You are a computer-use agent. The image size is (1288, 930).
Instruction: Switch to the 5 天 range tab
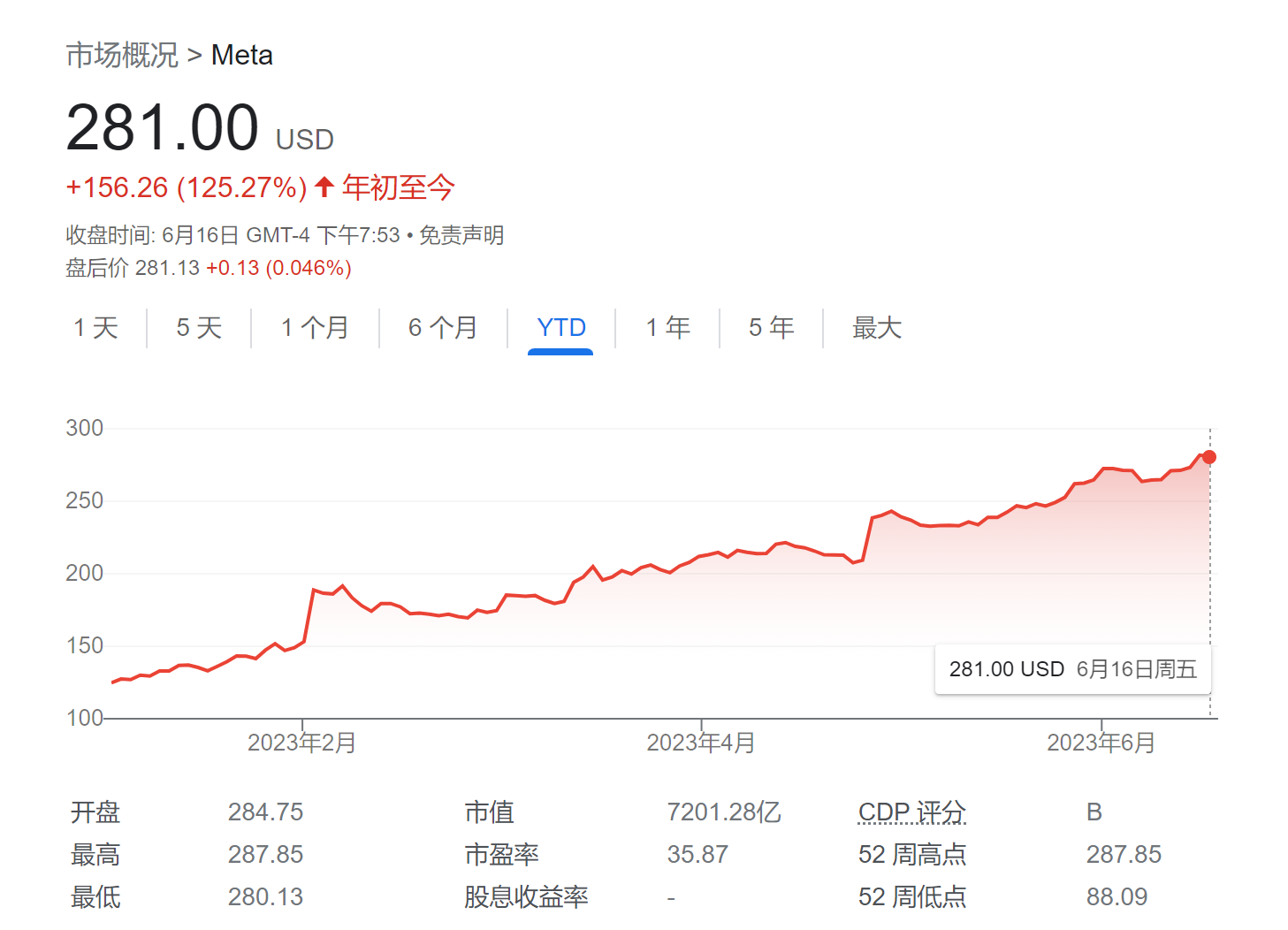[199, 328]
